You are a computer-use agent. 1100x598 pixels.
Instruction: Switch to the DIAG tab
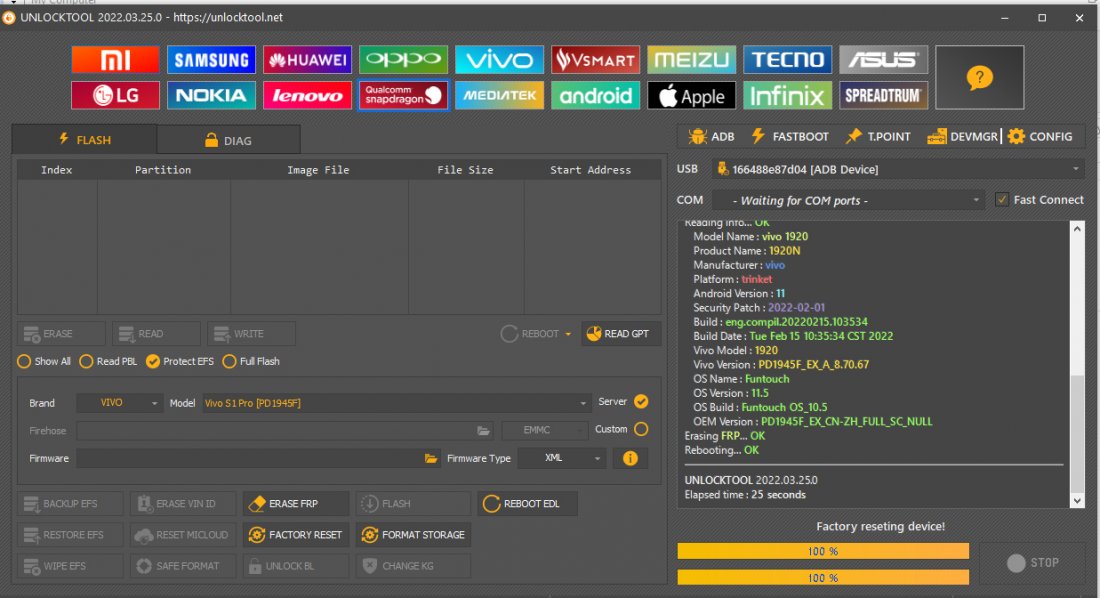click(x=229, y=140)
